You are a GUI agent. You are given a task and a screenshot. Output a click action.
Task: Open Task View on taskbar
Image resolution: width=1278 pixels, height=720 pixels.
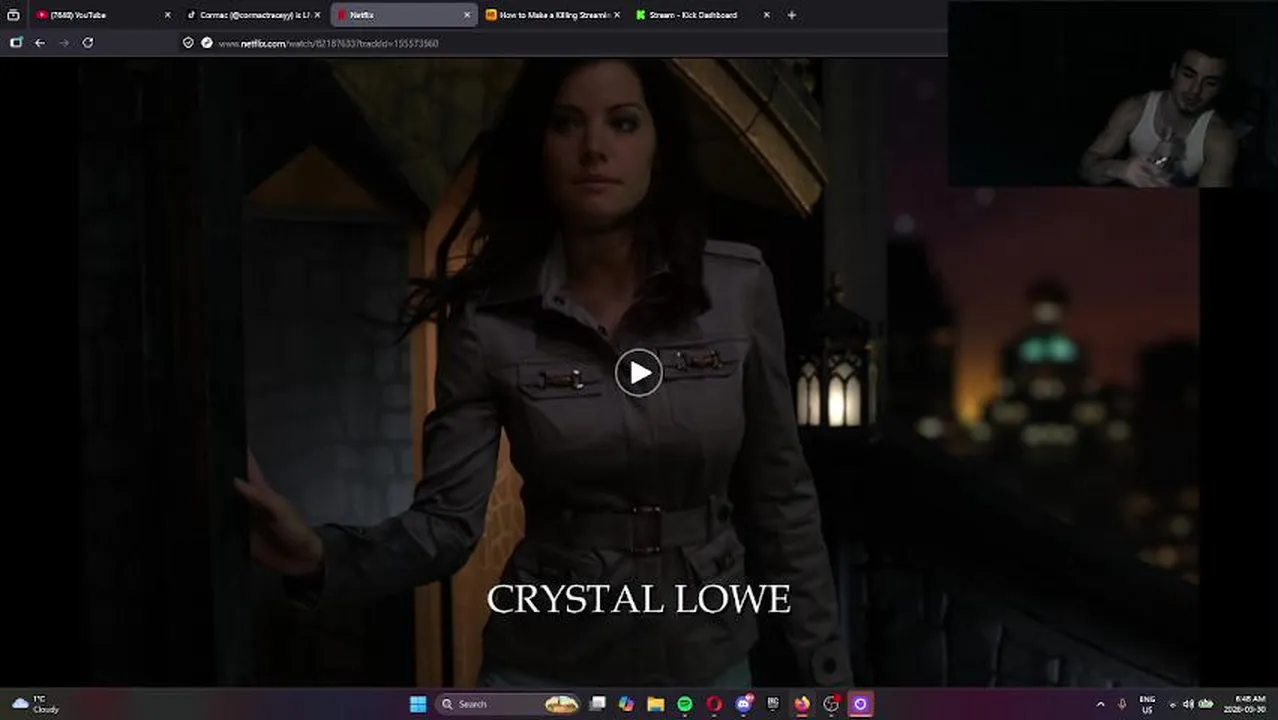point(598,704)
